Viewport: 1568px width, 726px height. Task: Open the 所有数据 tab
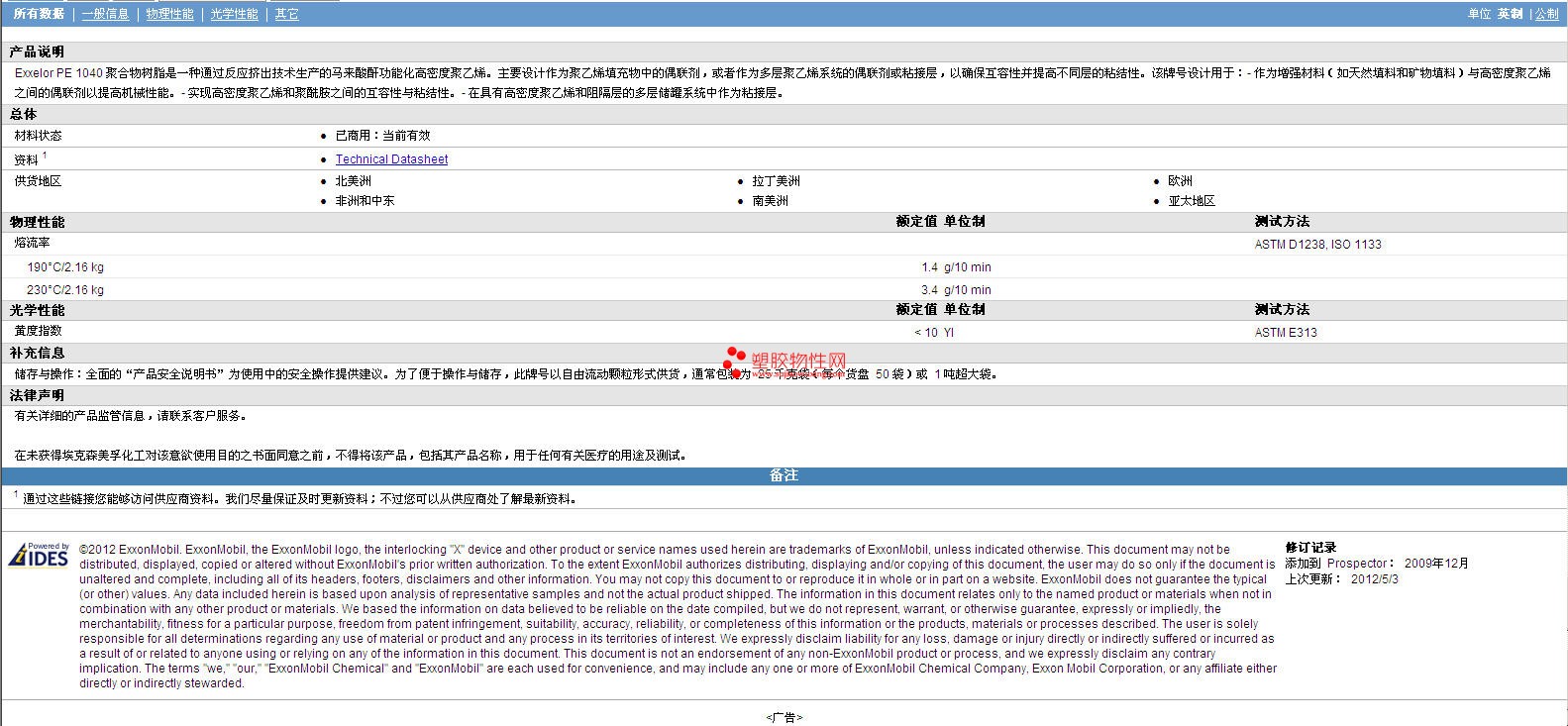39,14
